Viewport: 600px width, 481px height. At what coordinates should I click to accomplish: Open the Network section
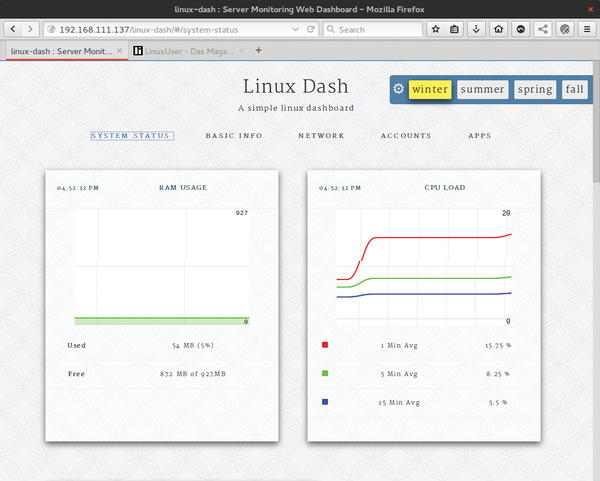(x=321, y=136)
